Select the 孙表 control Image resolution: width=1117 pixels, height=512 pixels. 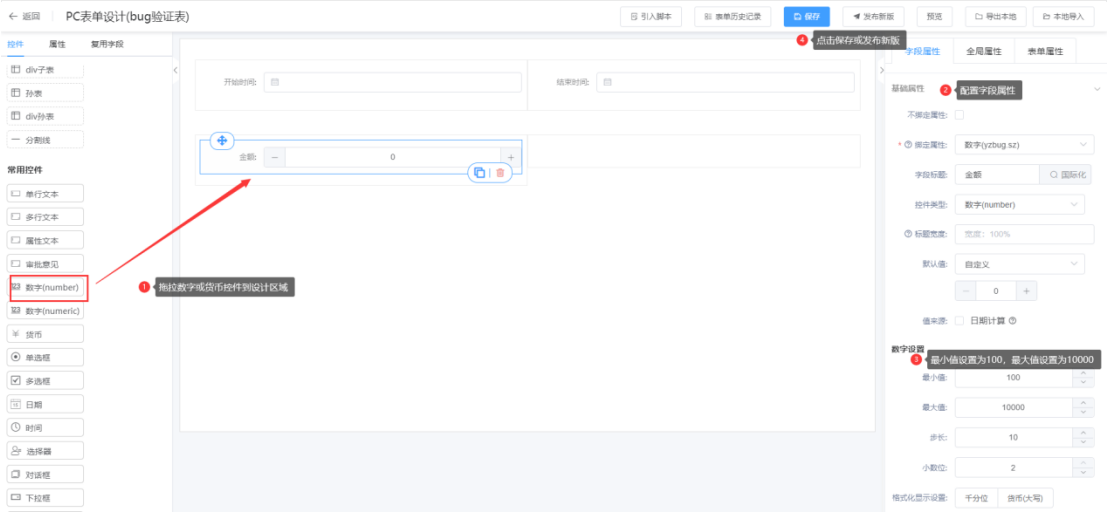coord(46,93)
